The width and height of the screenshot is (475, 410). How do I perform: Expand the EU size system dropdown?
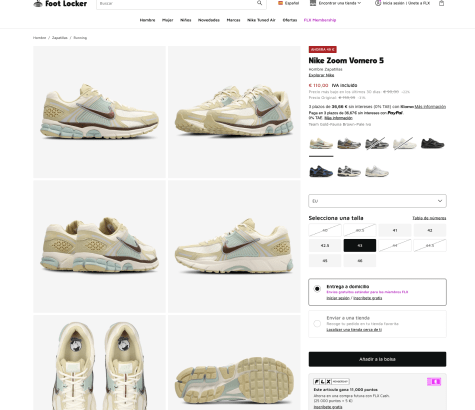[x=377, y=201]
